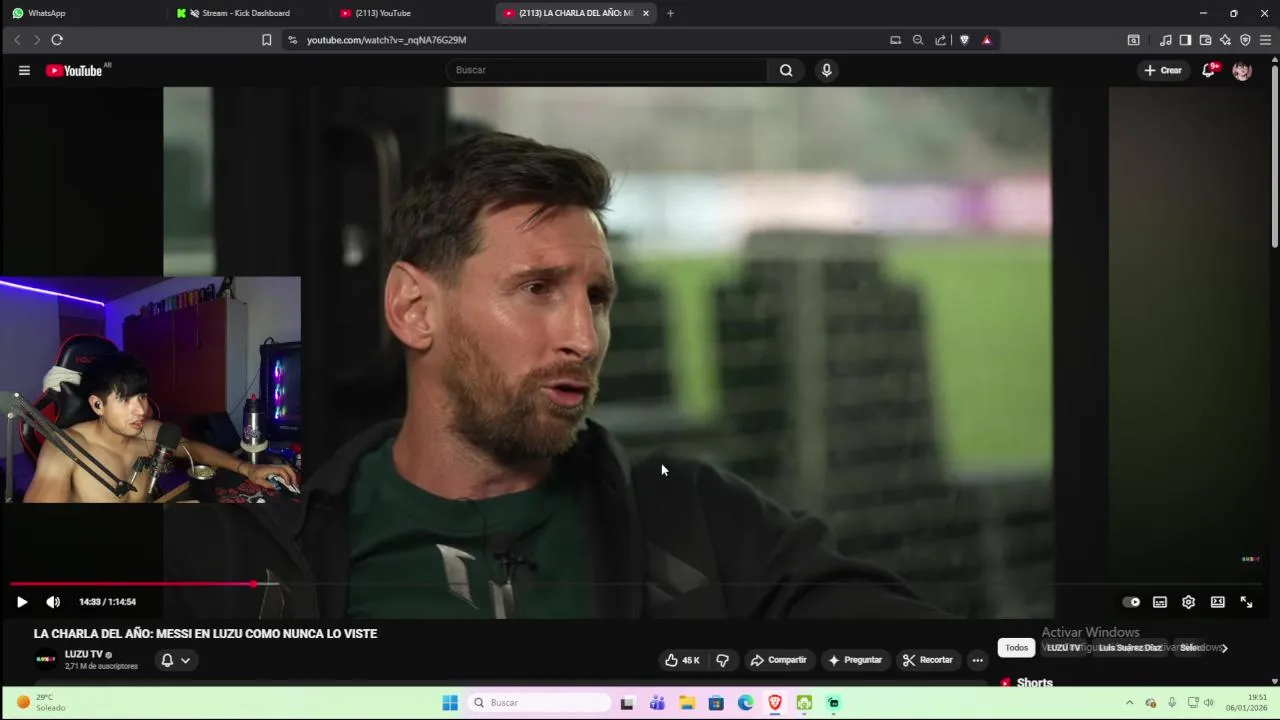This screenshot has height=720, width=1280.
Task: Mute the video with the speaker icon
Action: click(x=53, y=602)
